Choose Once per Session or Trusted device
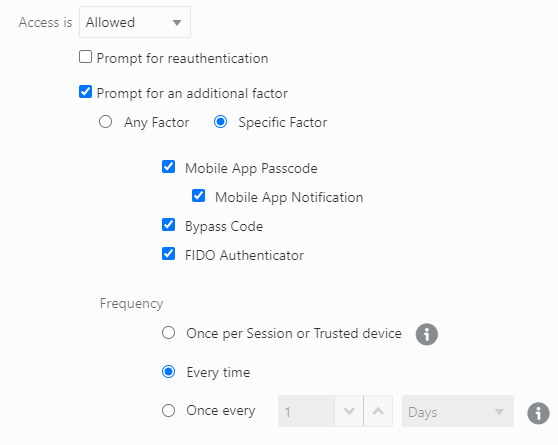The width and height of the screenshot is (558, 445). coord(168,333)
